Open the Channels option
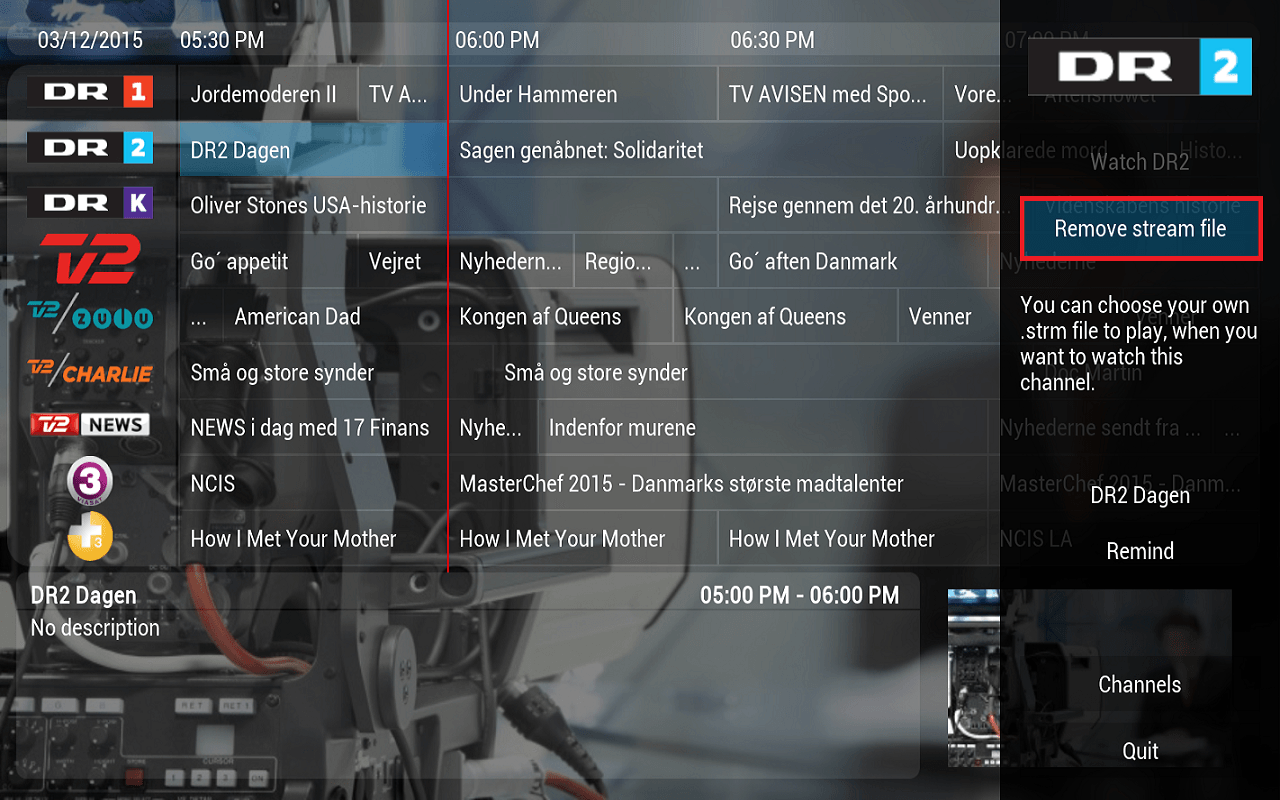Image resolution: width=1280 pixels, height=800 pixels. pos(1139,685)
